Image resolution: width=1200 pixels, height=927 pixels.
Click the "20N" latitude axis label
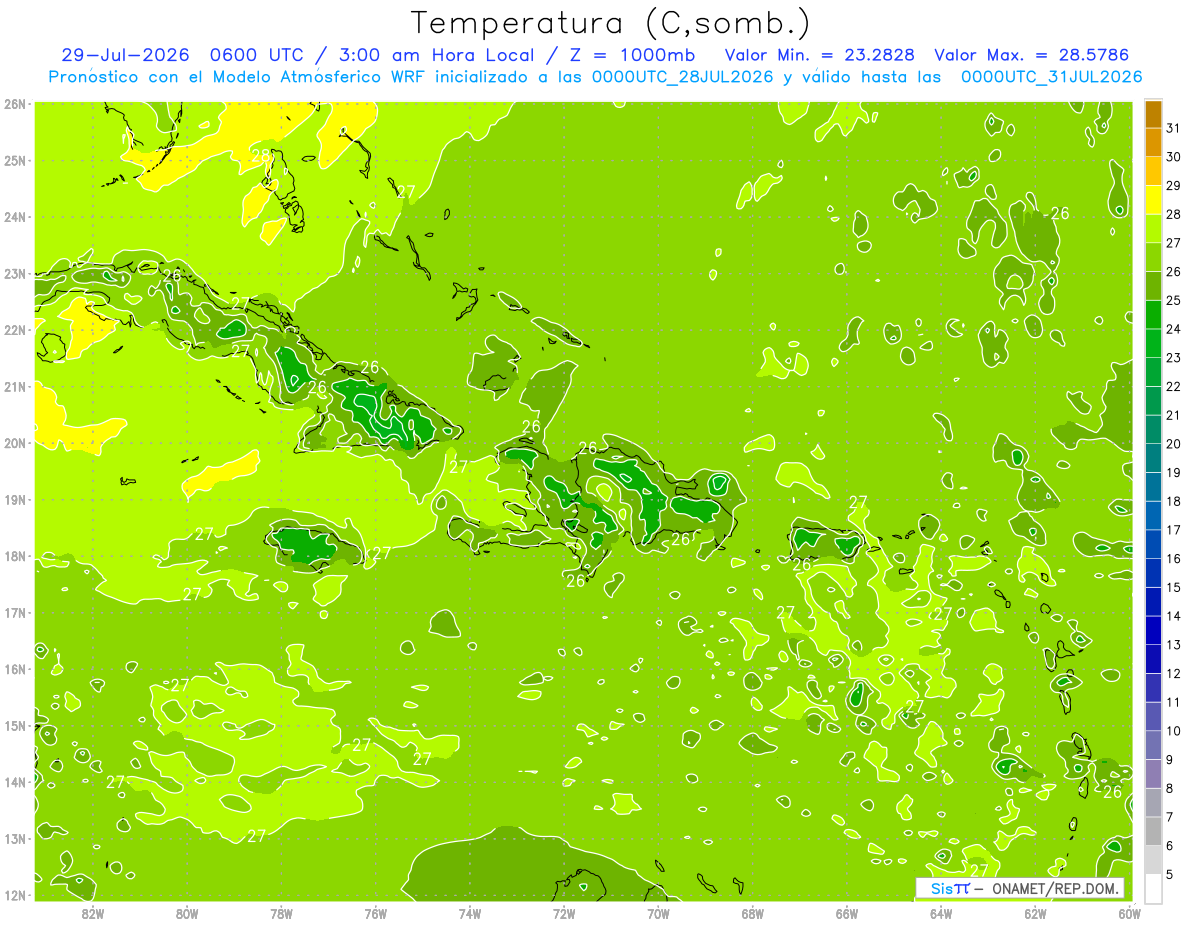point(15,443)
